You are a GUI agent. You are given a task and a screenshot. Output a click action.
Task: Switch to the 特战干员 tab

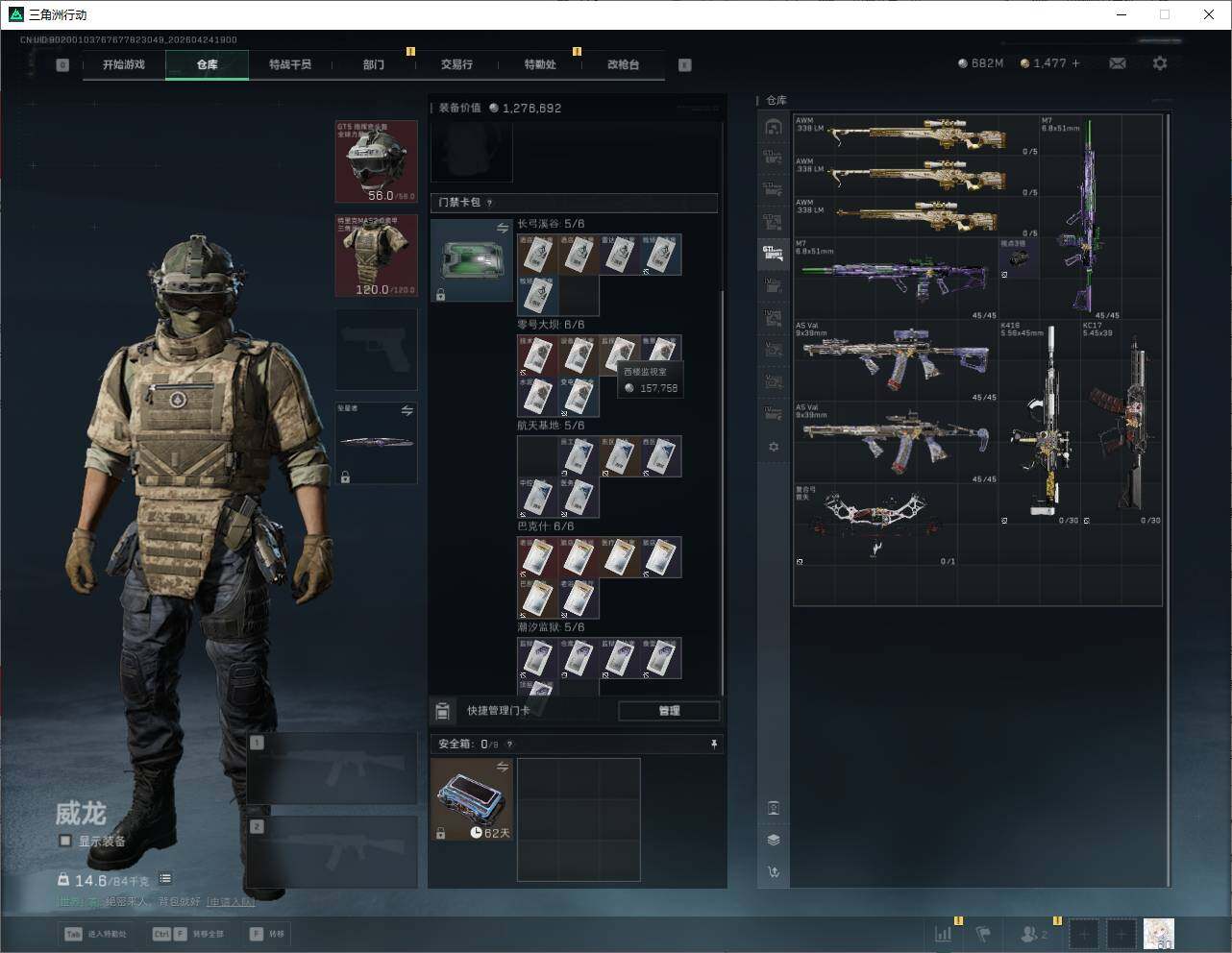click(x=290, y=64)
